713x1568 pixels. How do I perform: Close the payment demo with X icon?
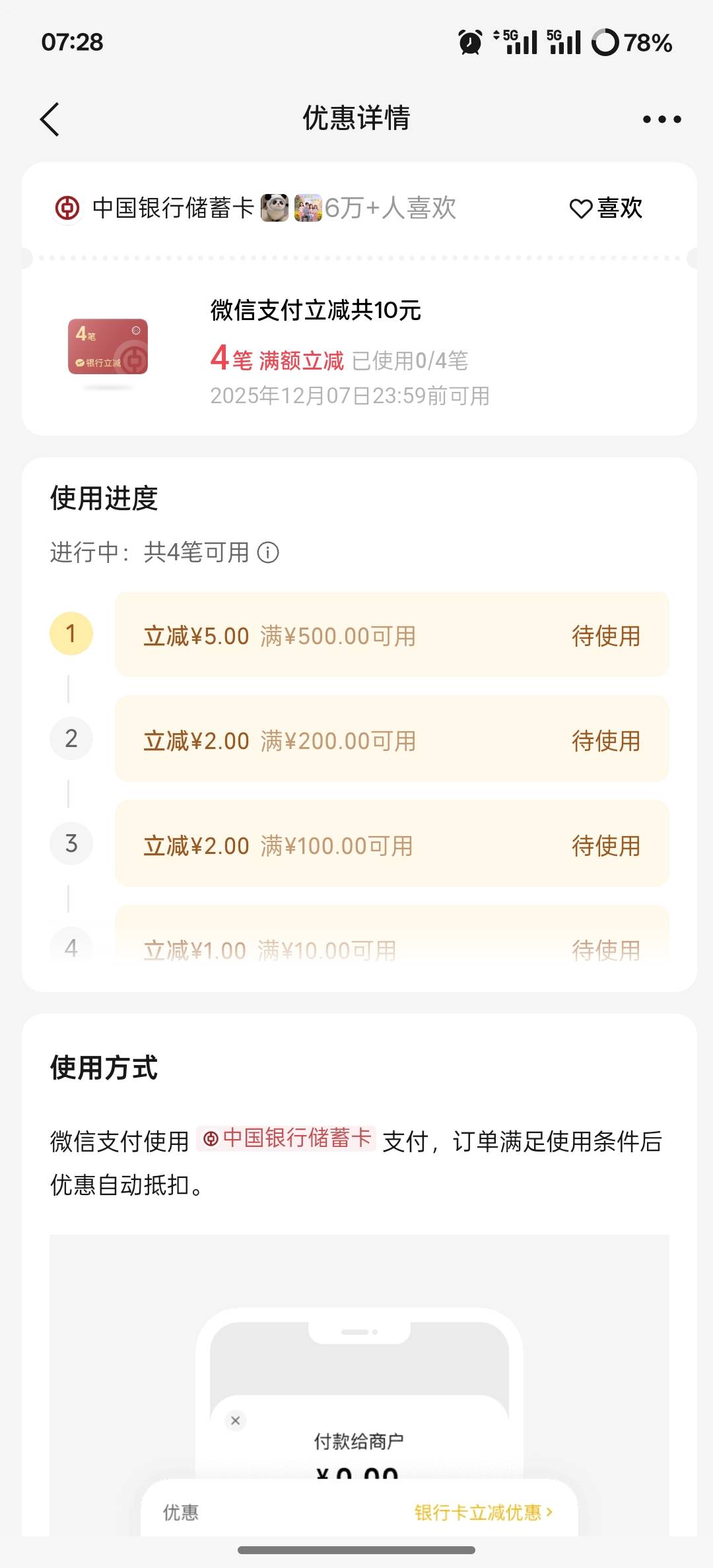236,1420
